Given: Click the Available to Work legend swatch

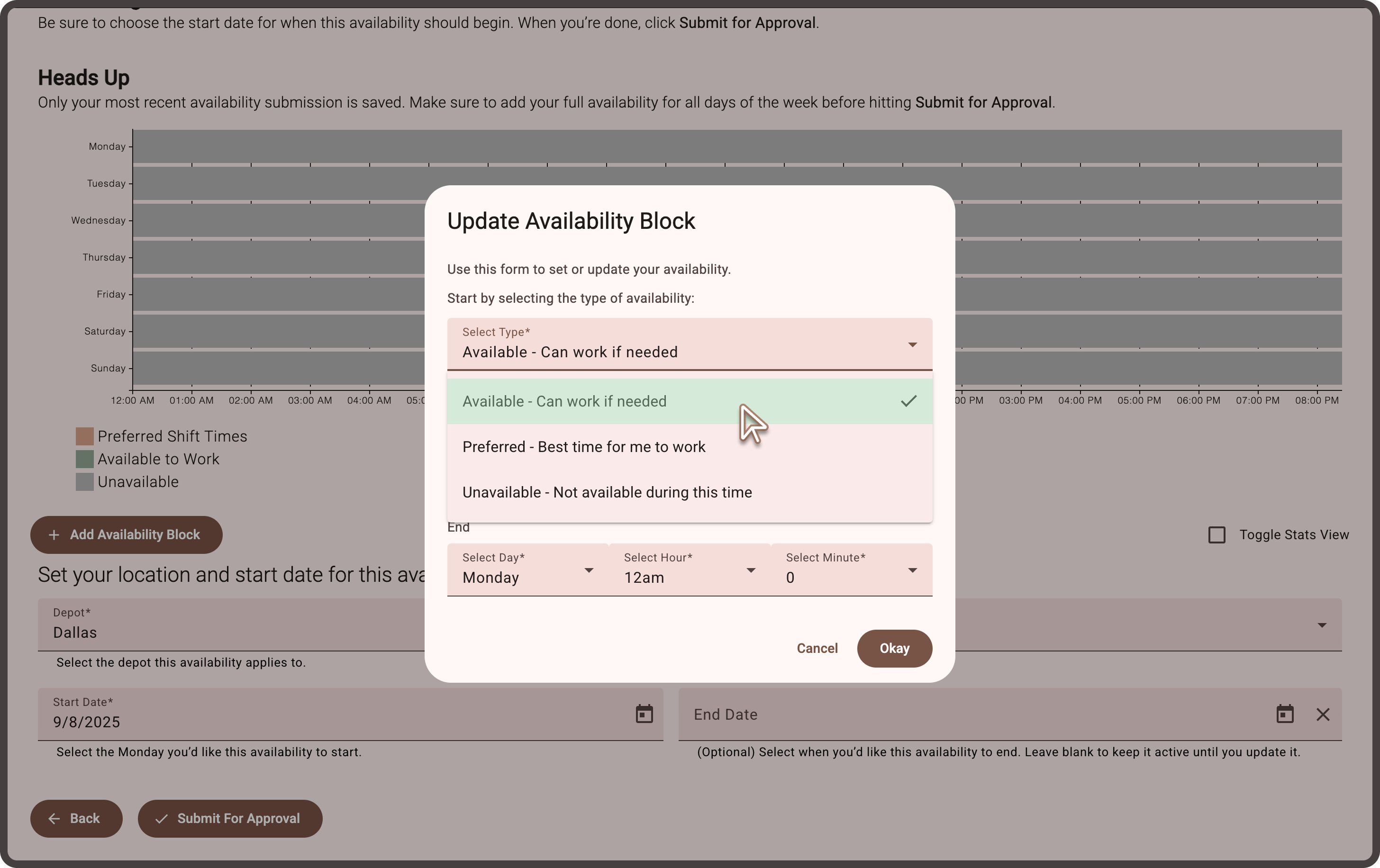Looking at the screenshot, I should (x=85, y=459).
